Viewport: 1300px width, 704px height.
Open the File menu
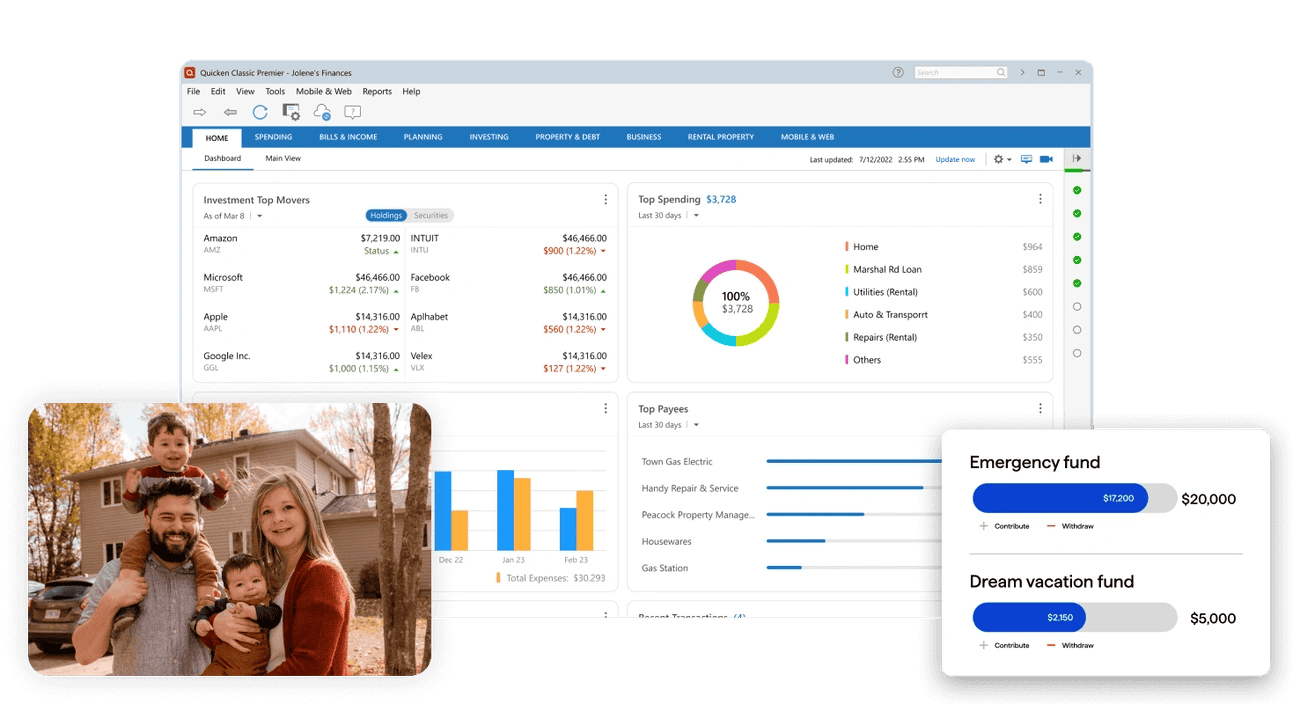click(194, 91)
